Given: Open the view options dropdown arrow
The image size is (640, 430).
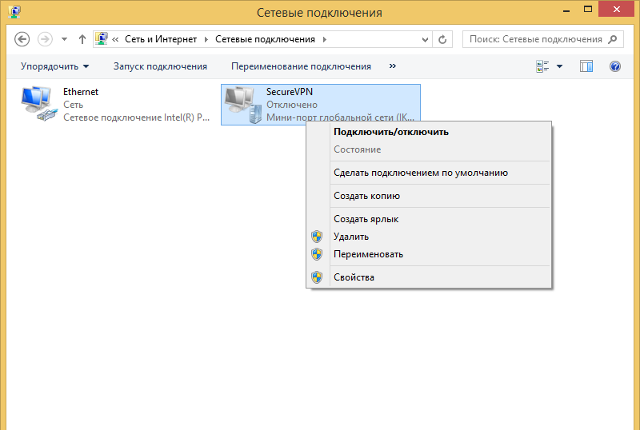Looking at the screenshot, I should [x=559, y=67].
